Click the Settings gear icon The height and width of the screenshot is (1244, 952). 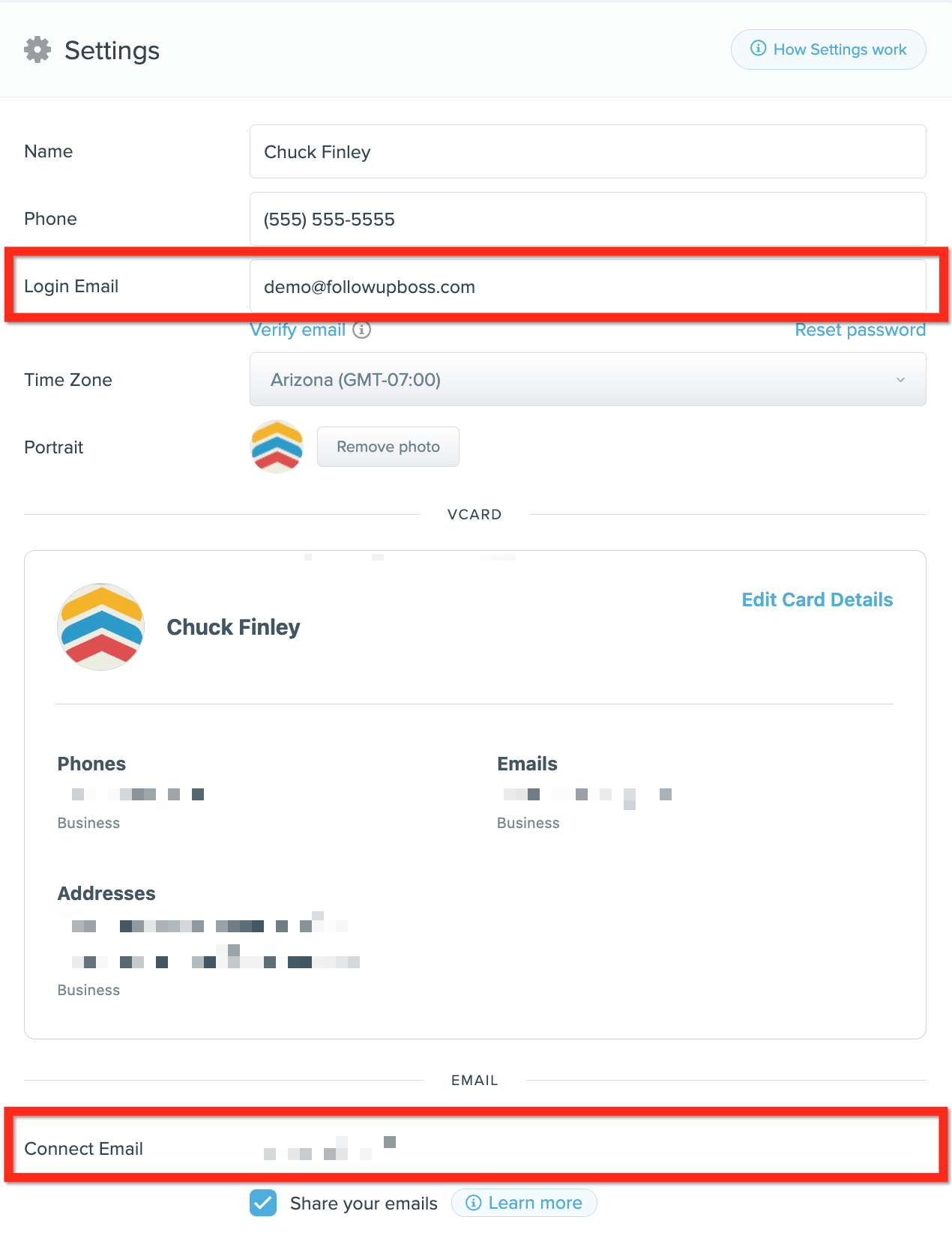pos(37,50)
